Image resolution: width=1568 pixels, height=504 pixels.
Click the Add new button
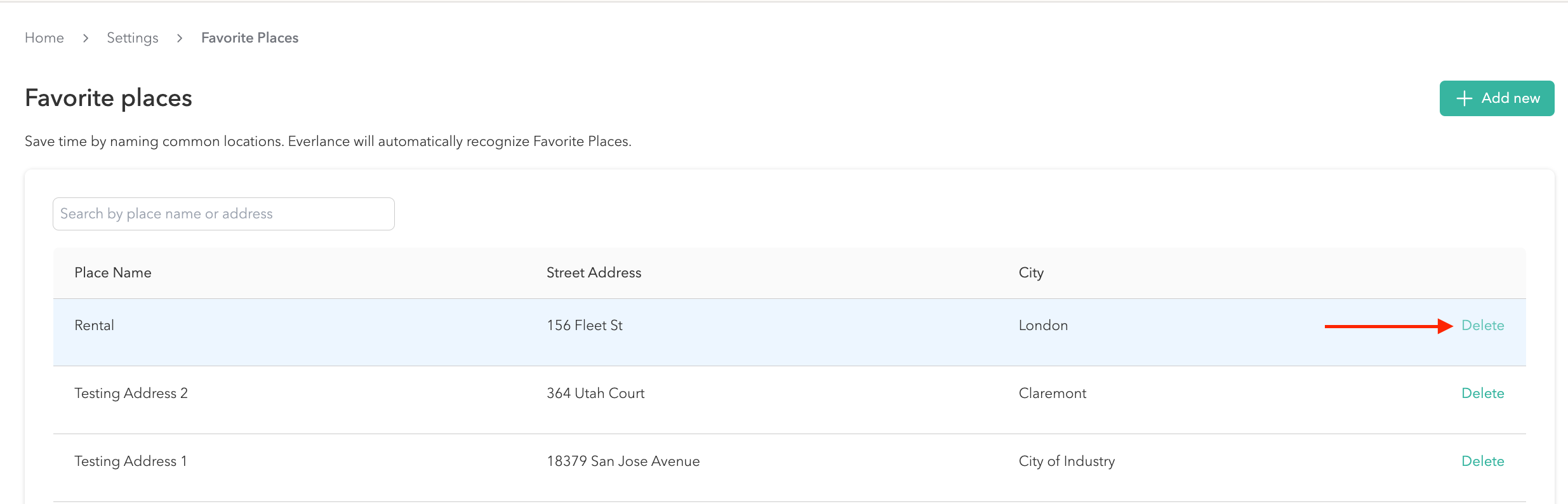point(1497,98)
